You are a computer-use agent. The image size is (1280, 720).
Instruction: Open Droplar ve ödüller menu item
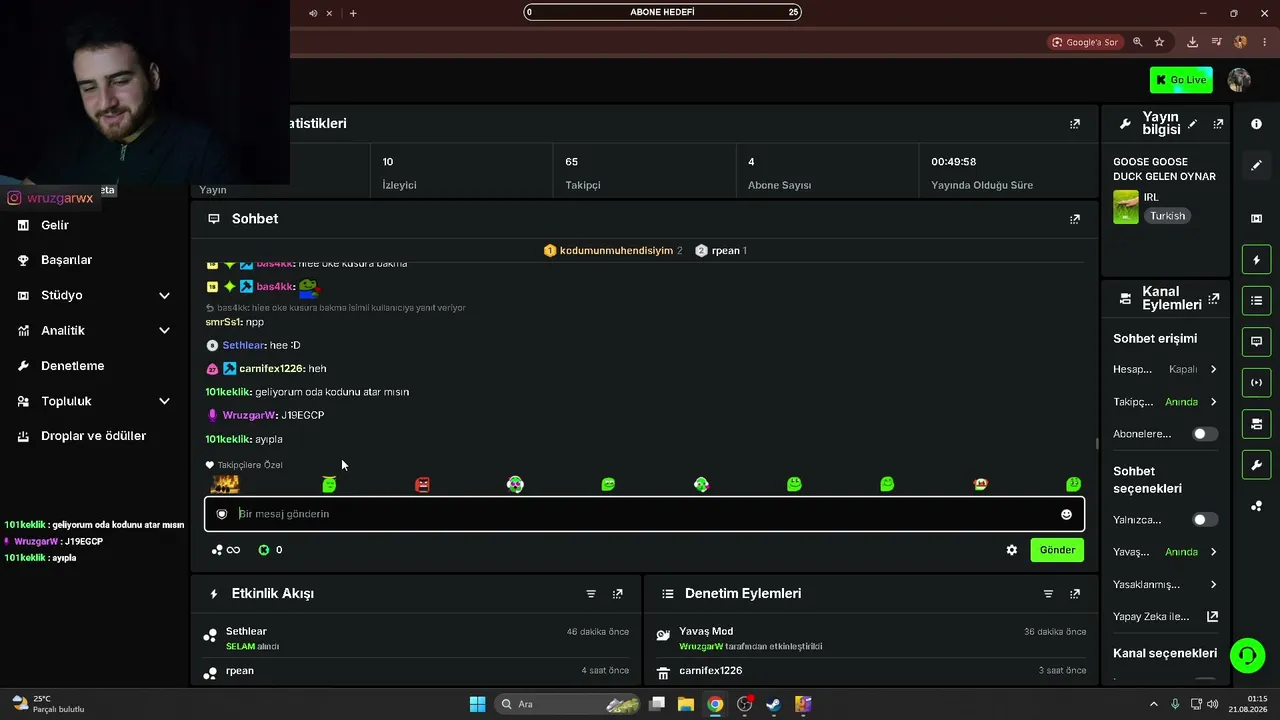(x=94, y=436)
